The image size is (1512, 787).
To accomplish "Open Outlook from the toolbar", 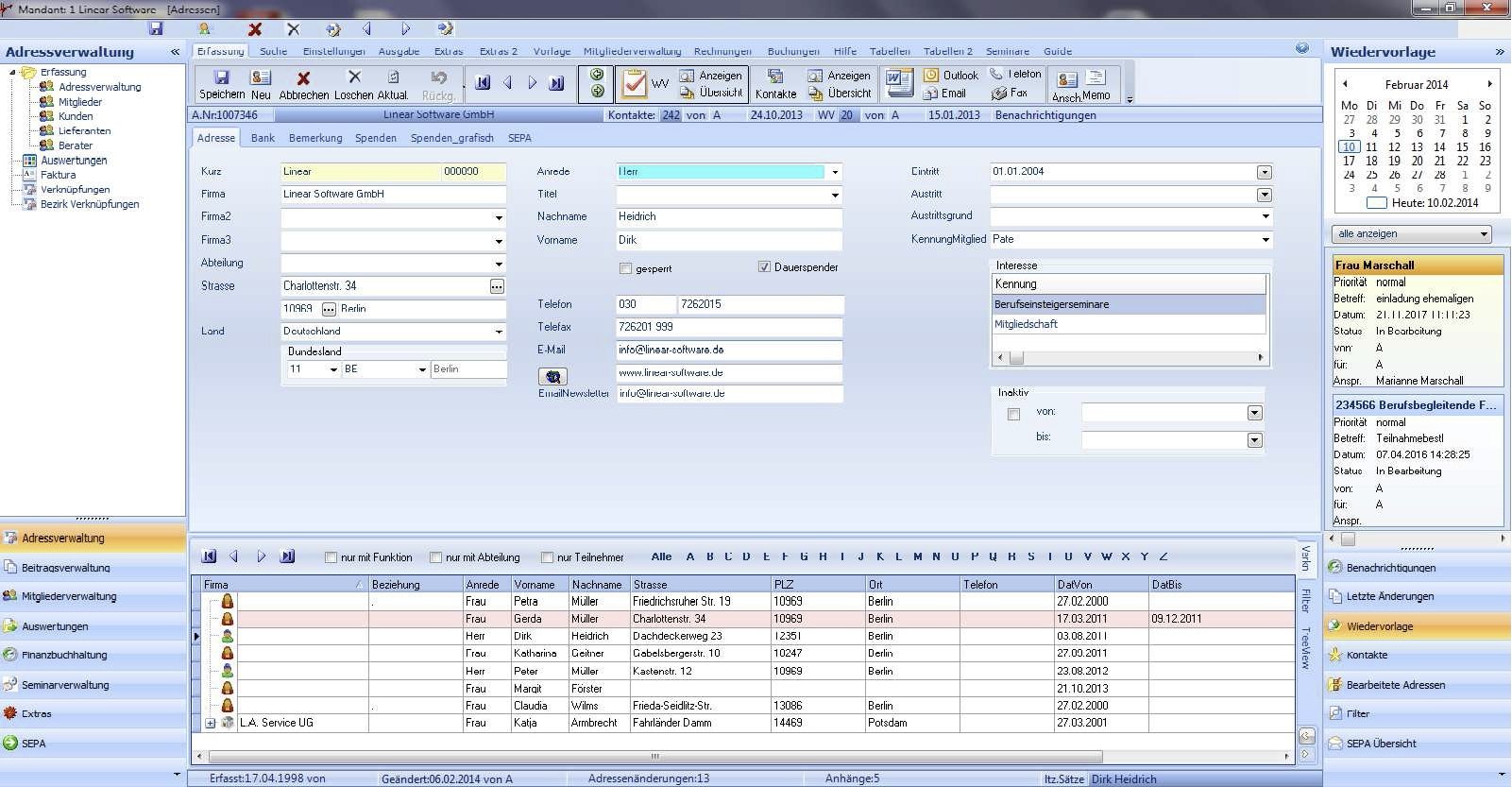I will [x=951, y=76].
